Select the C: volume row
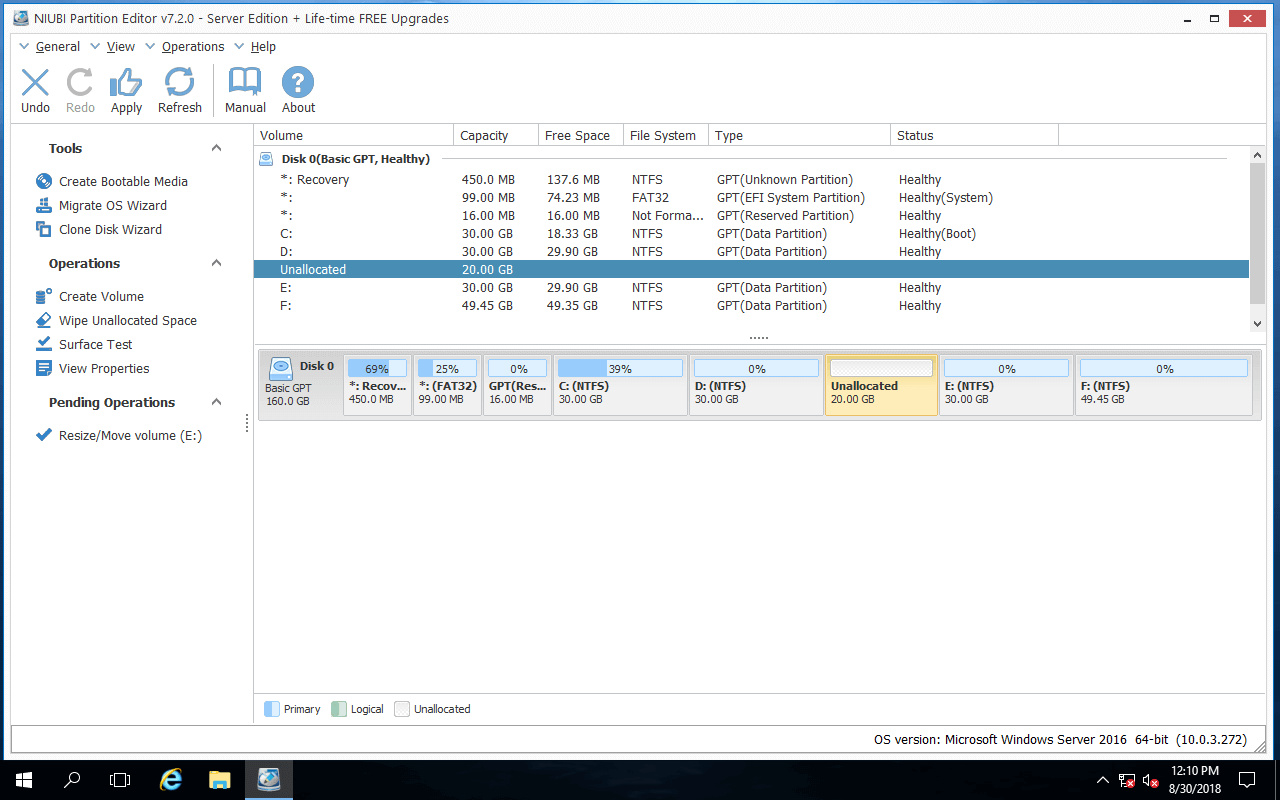 click(x=751, y=234)
